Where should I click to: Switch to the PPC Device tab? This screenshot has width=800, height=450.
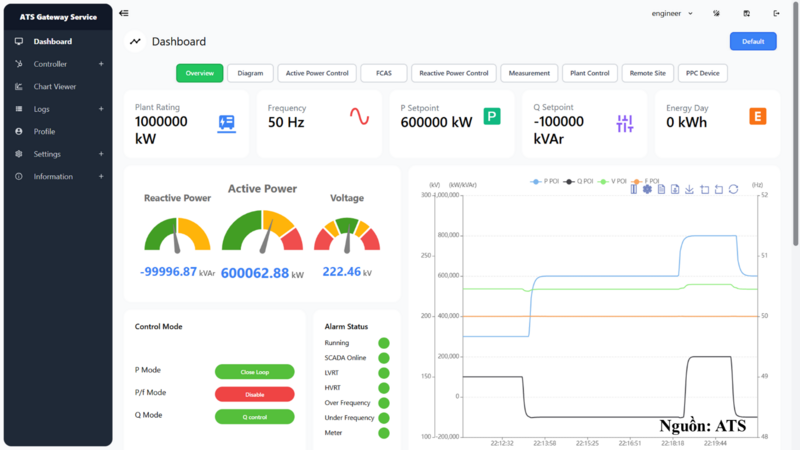pyautogui.click(x=703, y=73)
